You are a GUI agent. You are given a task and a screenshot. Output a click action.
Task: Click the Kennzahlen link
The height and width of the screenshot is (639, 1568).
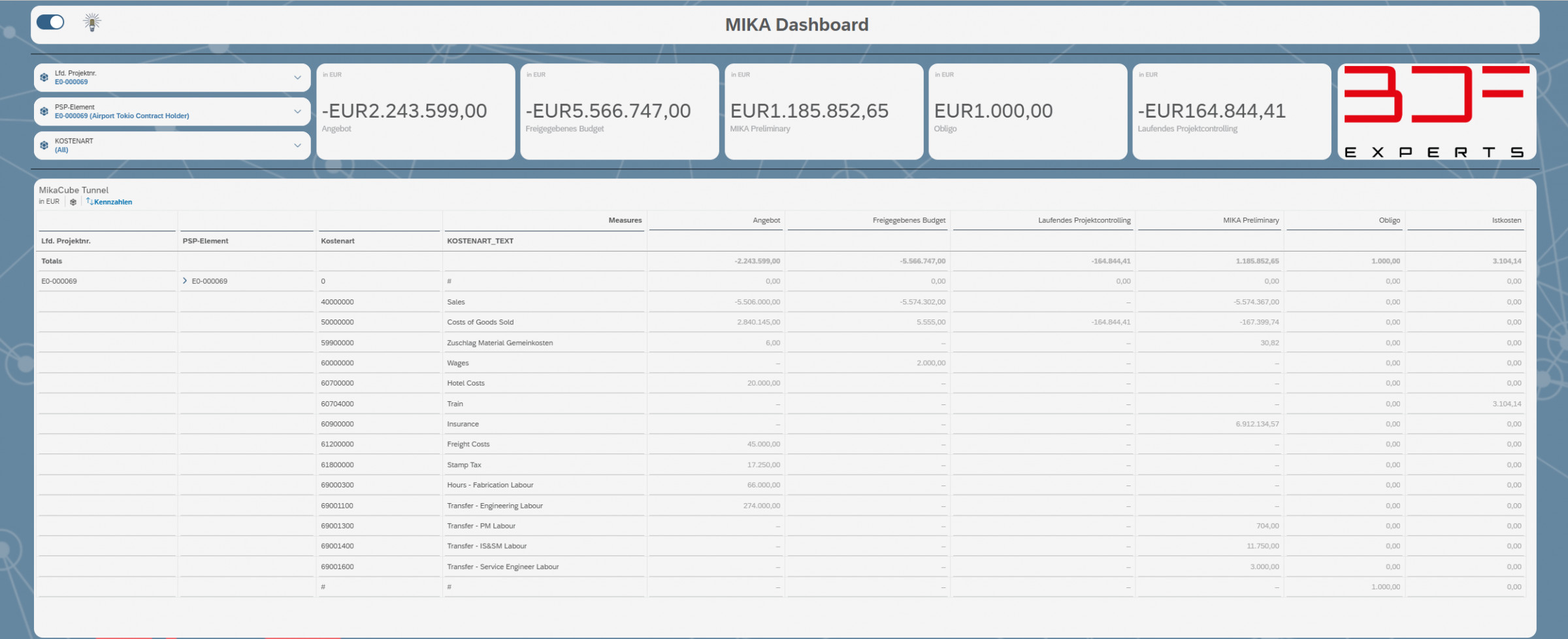point(112,202)
